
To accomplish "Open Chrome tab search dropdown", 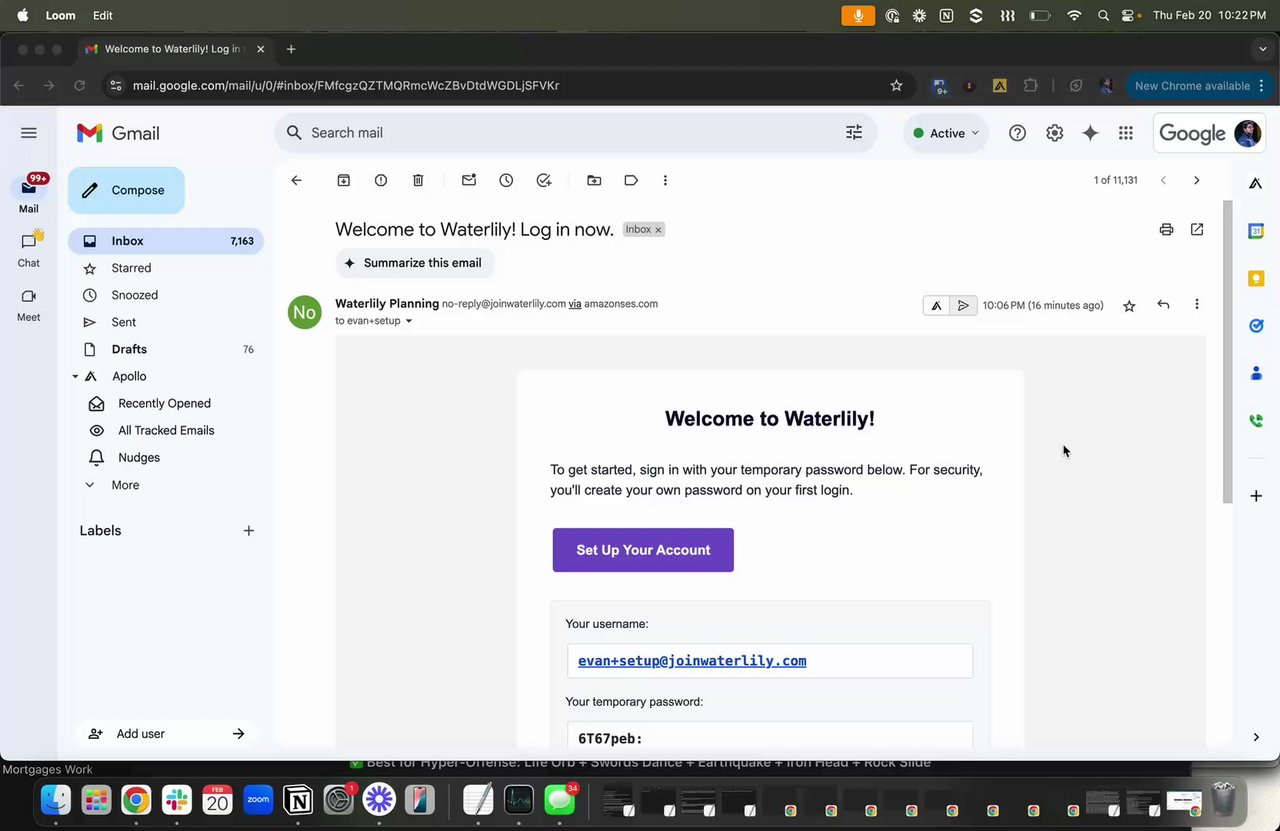I will coord(1262,49).
